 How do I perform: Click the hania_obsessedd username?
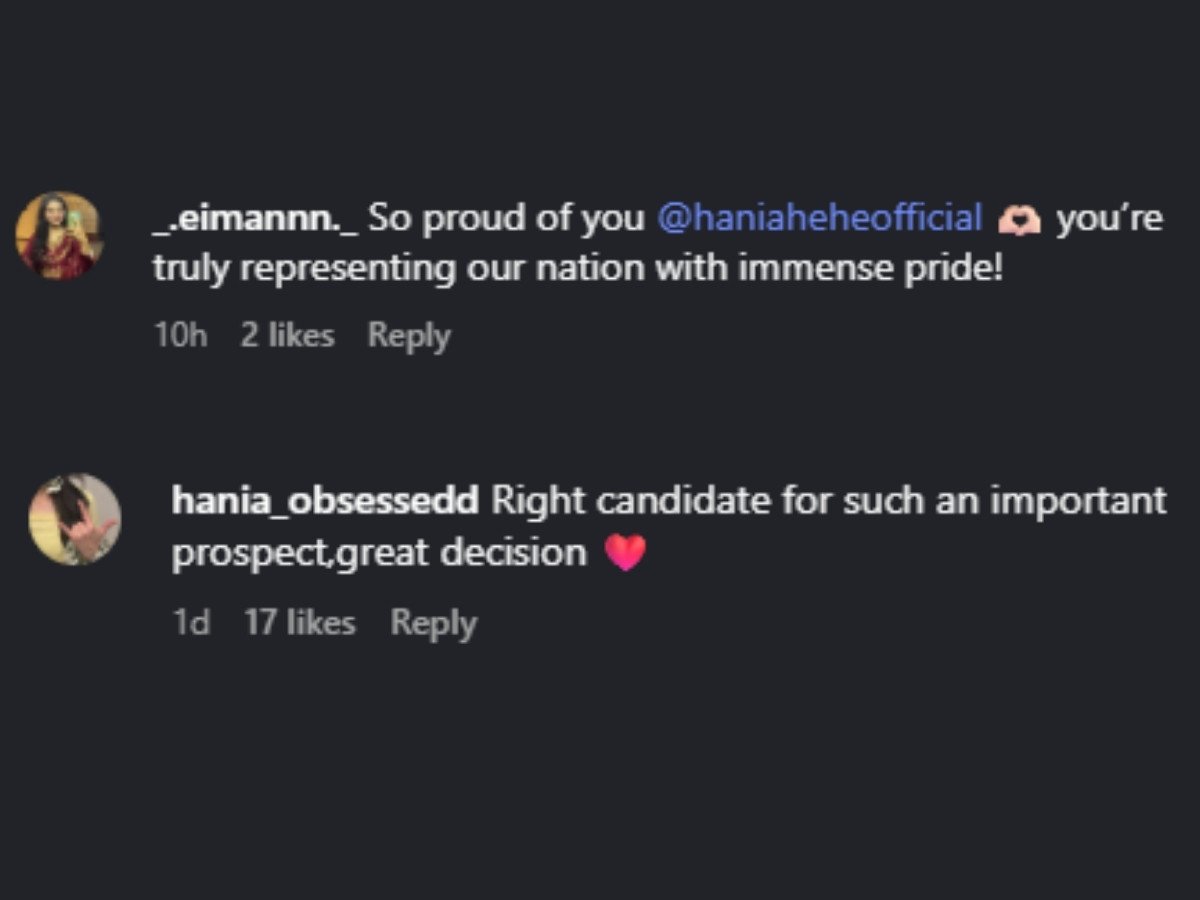(x=325, y=500)
